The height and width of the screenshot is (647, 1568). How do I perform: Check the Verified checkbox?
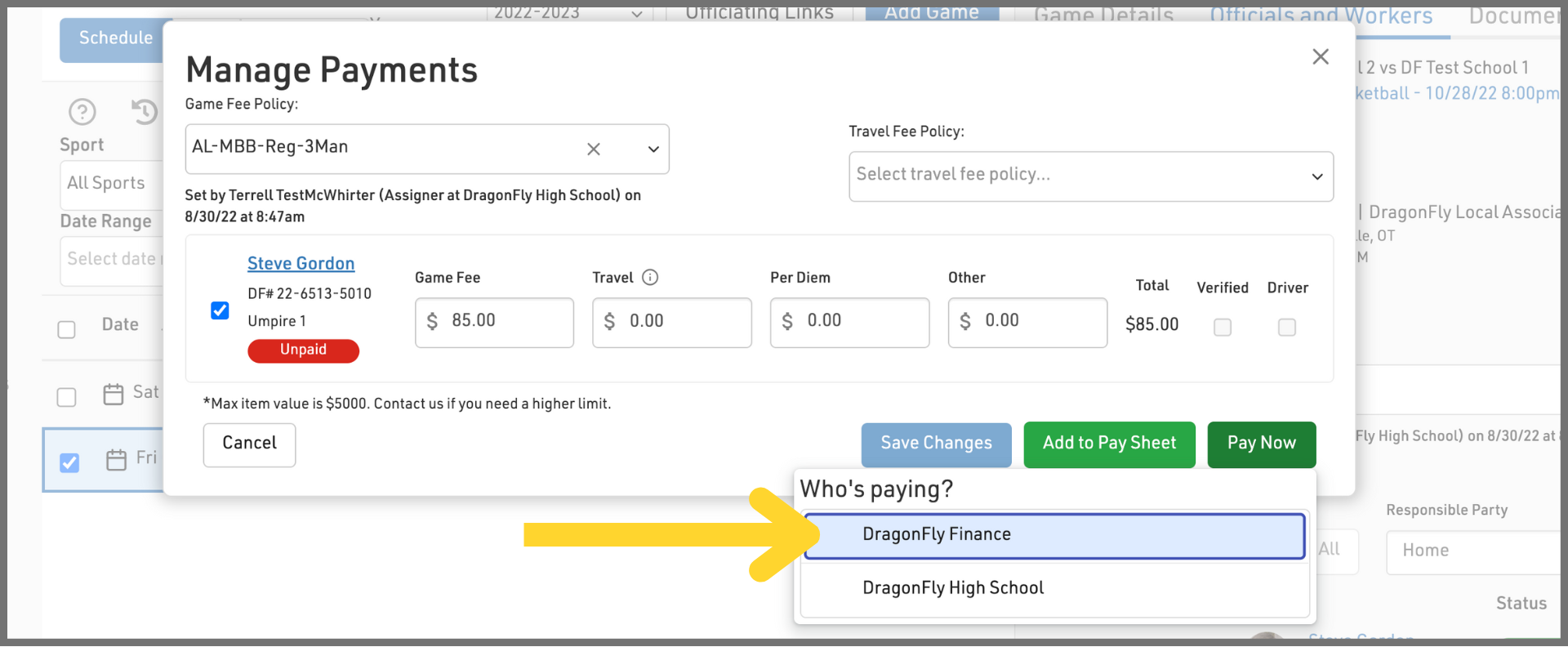(x=1222, y=327)
